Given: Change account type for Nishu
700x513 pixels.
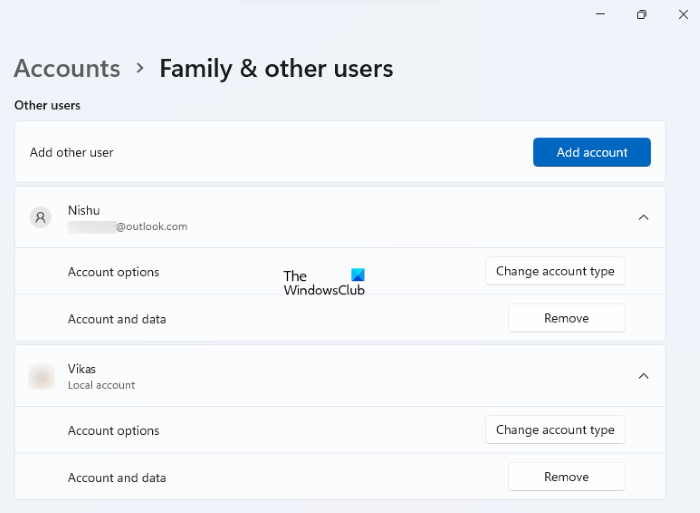Looking at the screenshot, I should (x=555, y=271).
